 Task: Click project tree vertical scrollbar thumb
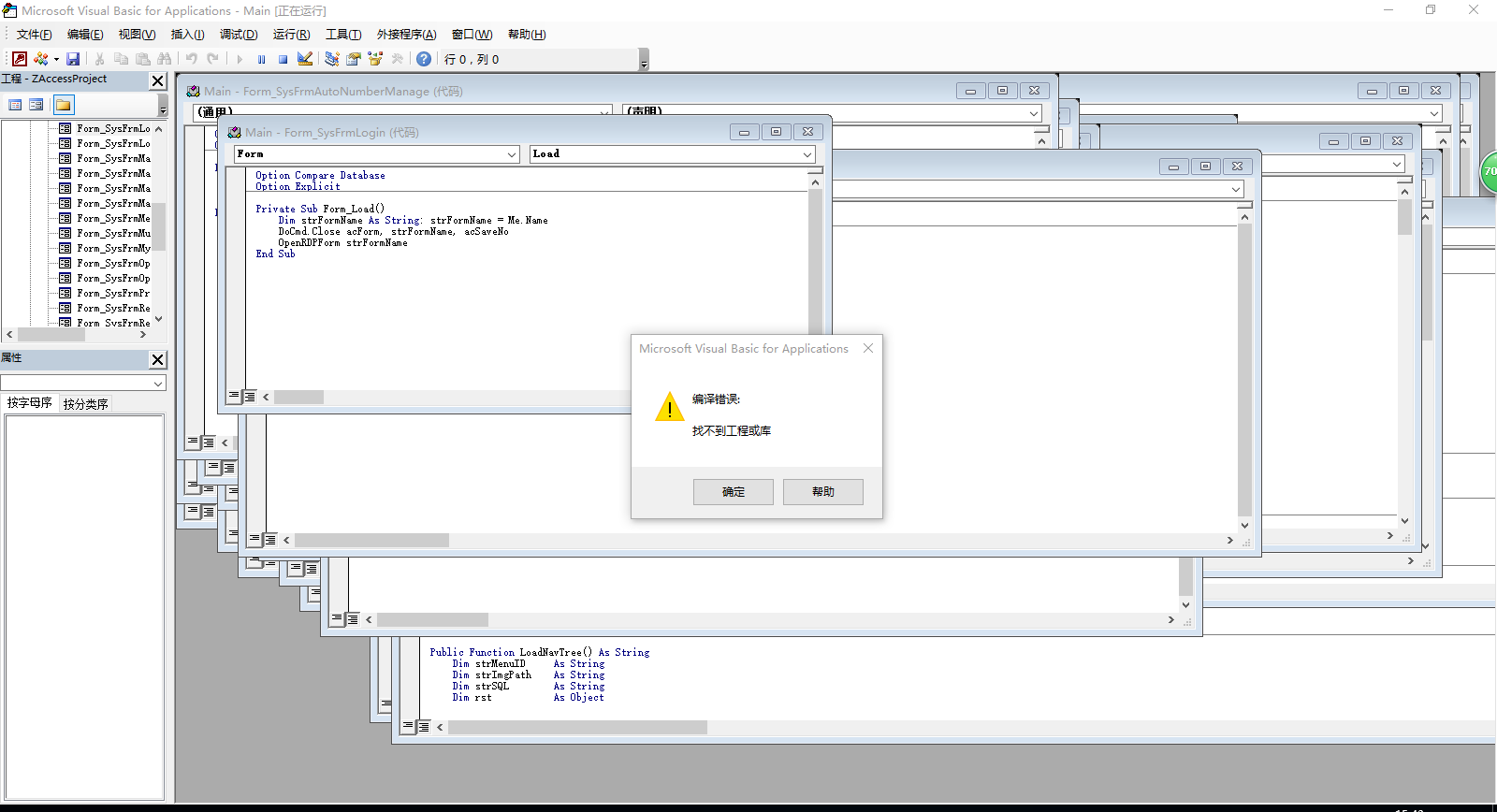pyautogui.click(x=159, y=225)
